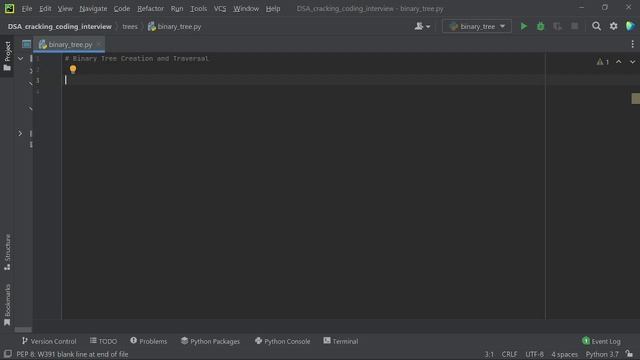Open the Help menu
640x360 pixels.
(273, 9)
